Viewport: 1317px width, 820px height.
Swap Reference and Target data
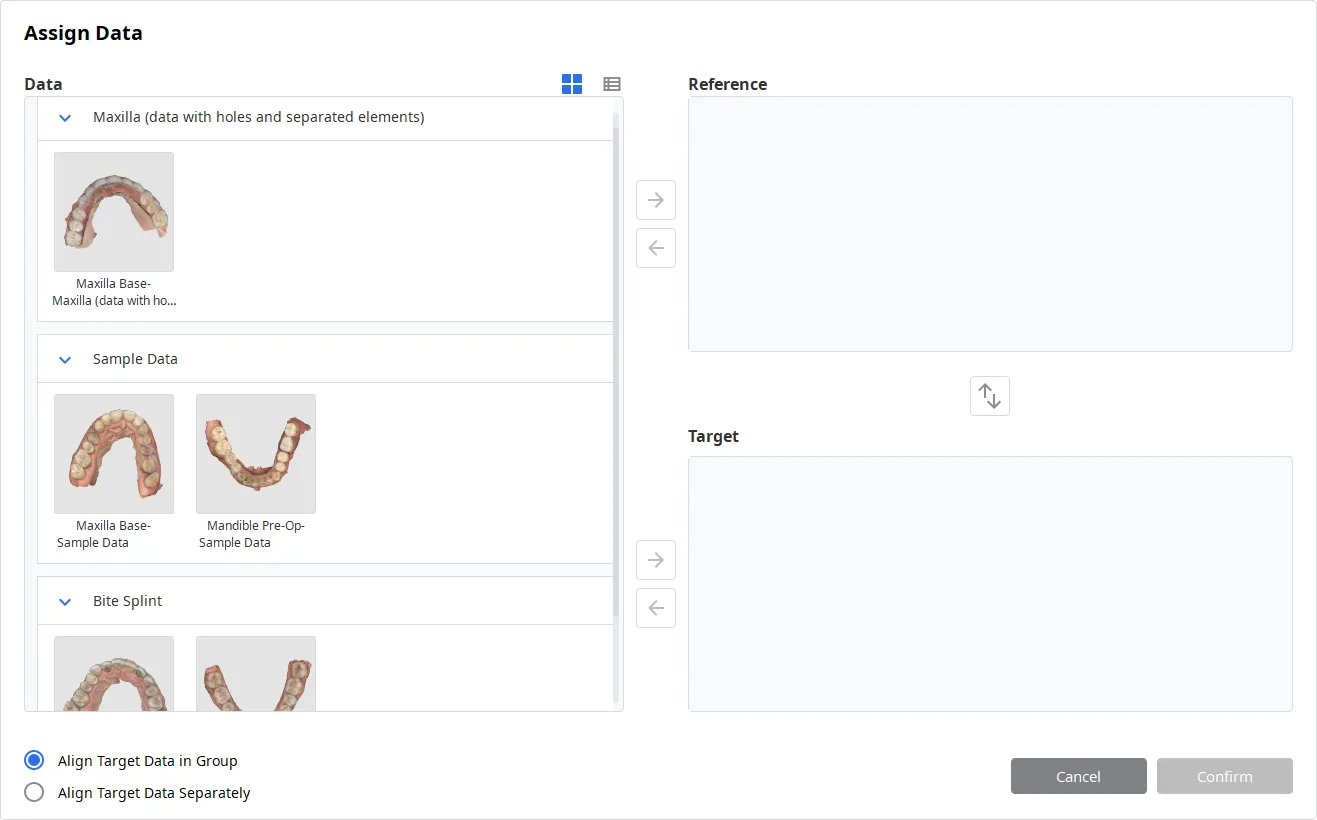(990, 396)
